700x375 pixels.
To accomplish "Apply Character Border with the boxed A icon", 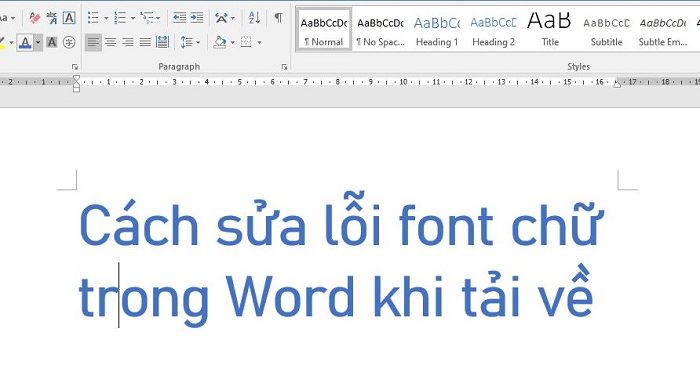I will click(x=69, y=18).
